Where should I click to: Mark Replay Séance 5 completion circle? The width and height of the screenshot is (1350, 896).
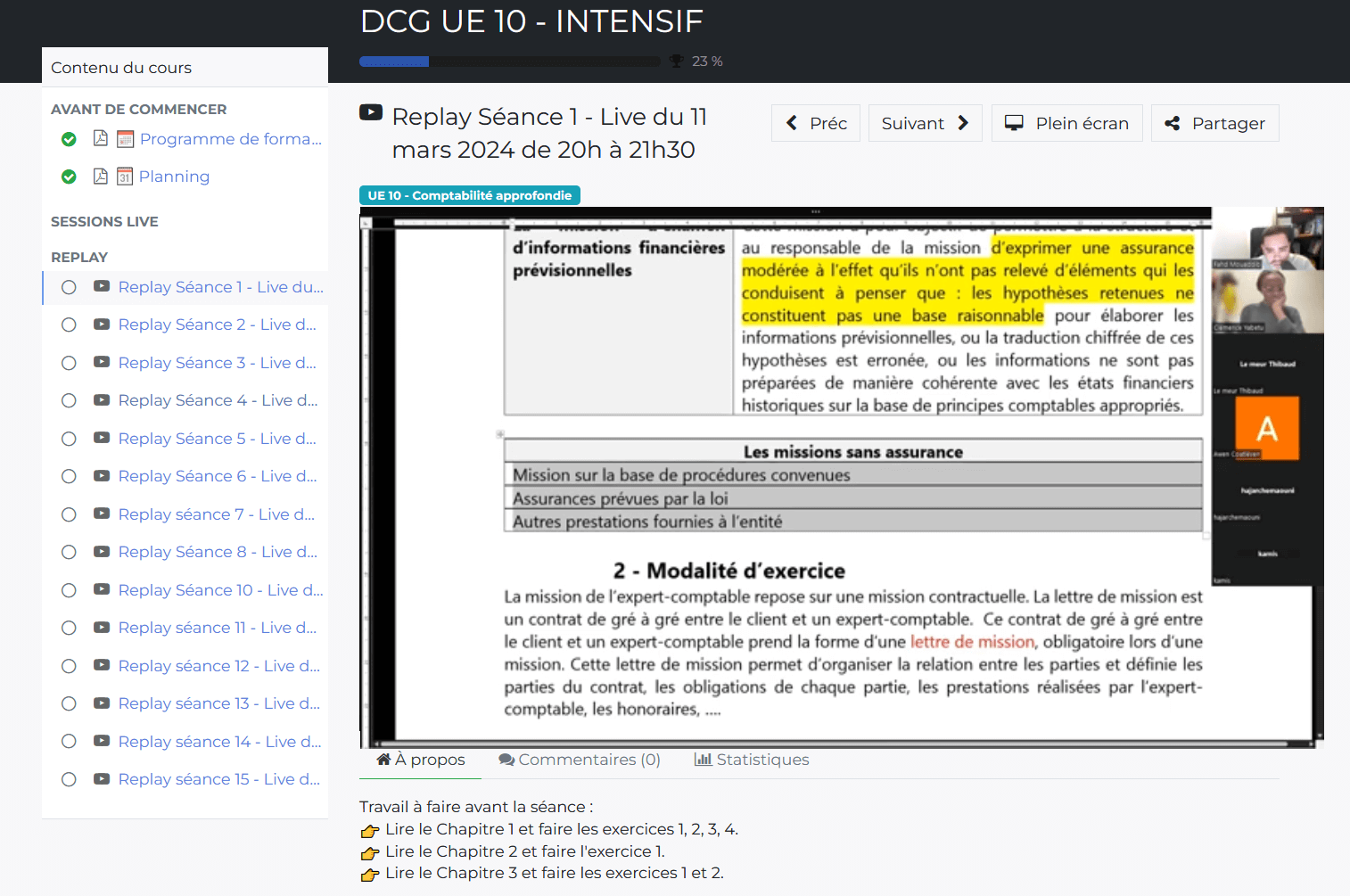pos(69,439)
